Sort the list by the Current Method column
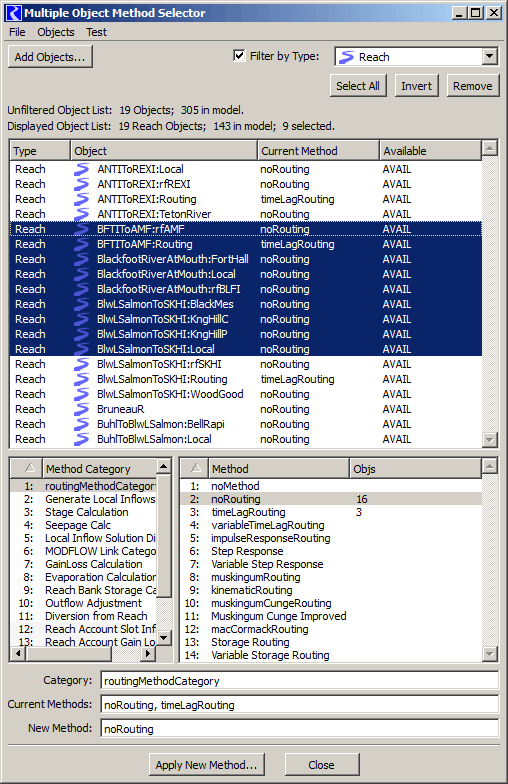The height and width of the screenshot is (784, 508). (x=318, y=150)
